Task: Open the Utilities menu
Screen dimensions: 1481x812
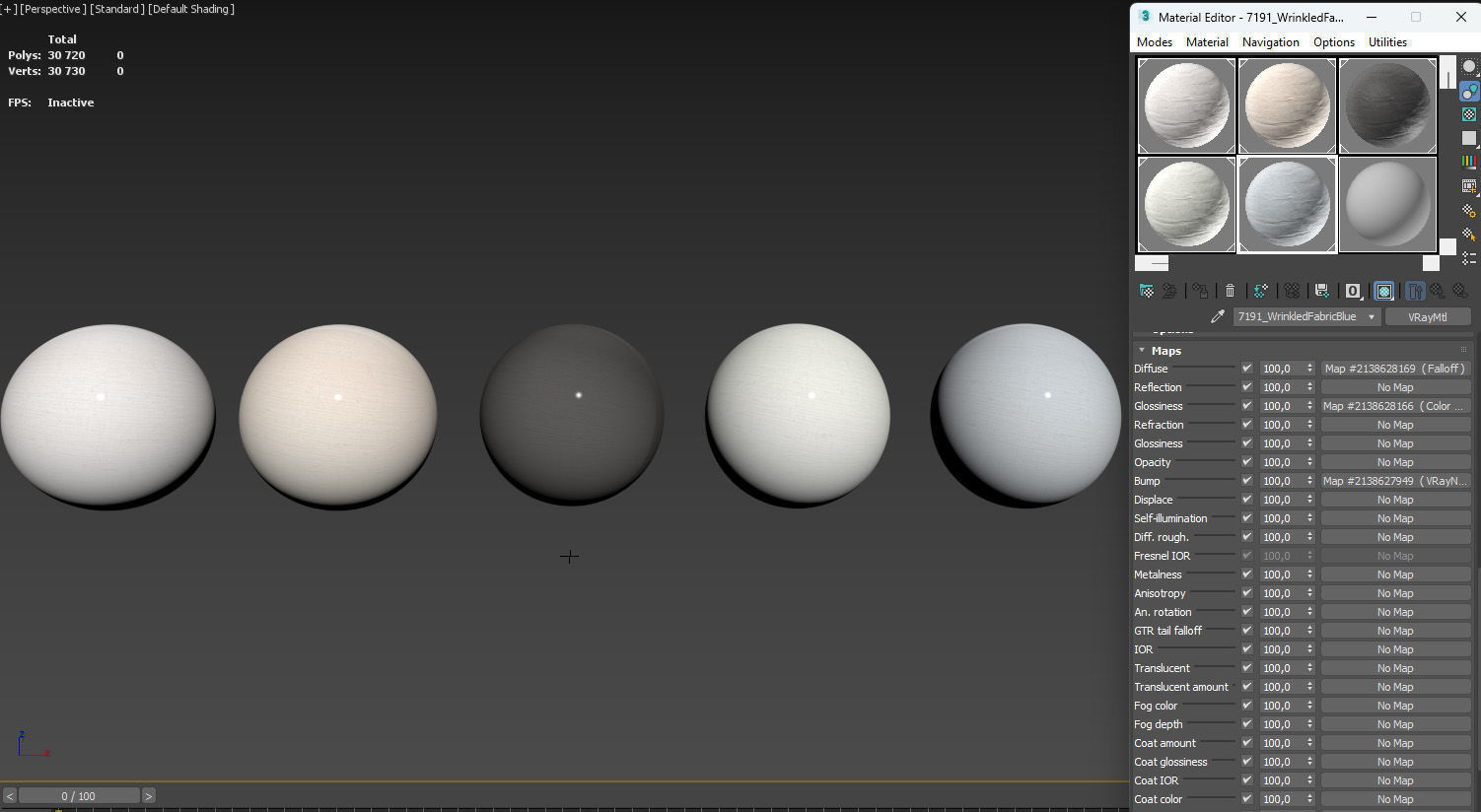Action: [x=1387, y=42]
